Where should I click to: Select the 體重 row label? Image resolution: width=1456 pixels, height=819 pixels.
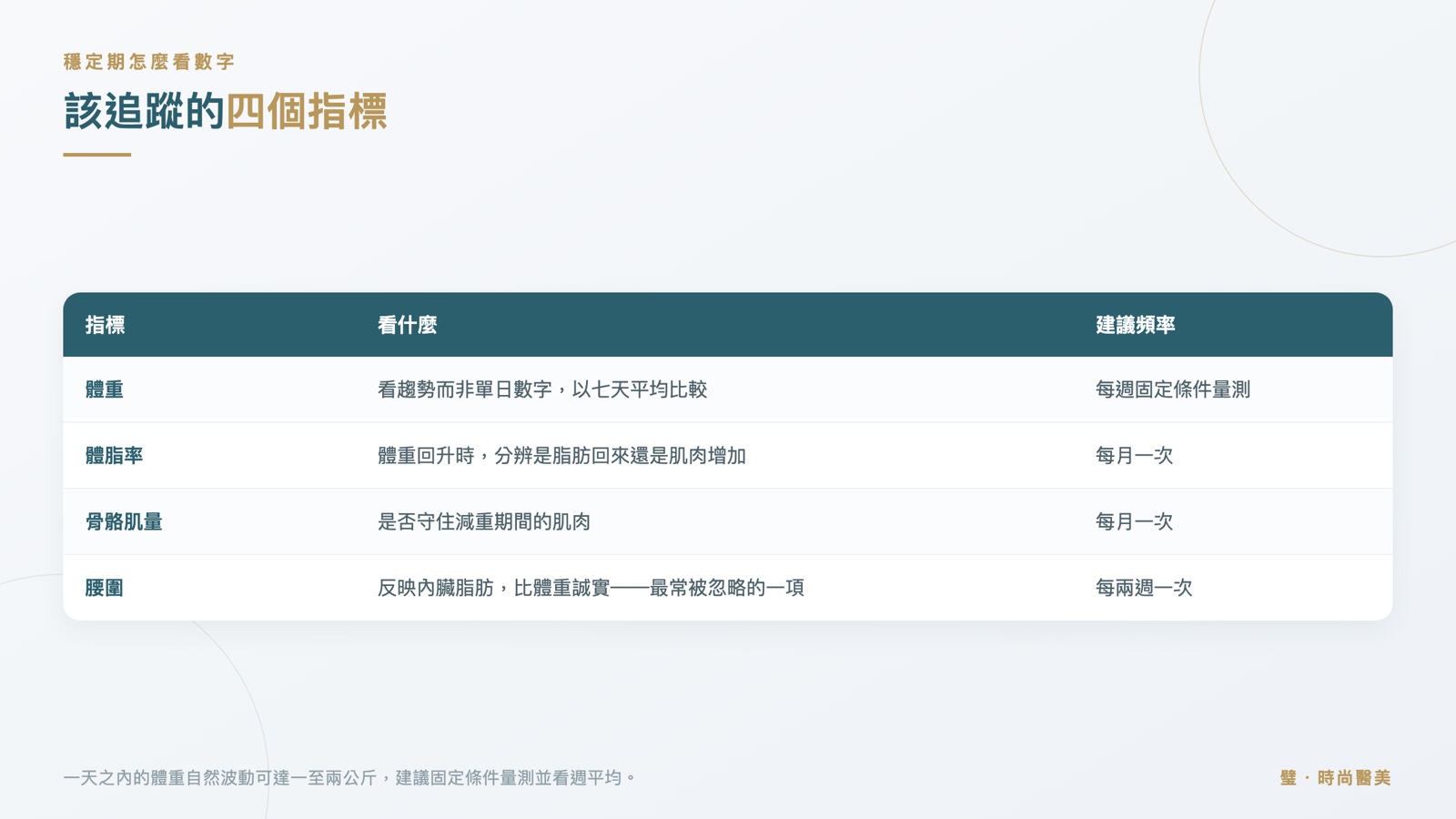point(104,389)
